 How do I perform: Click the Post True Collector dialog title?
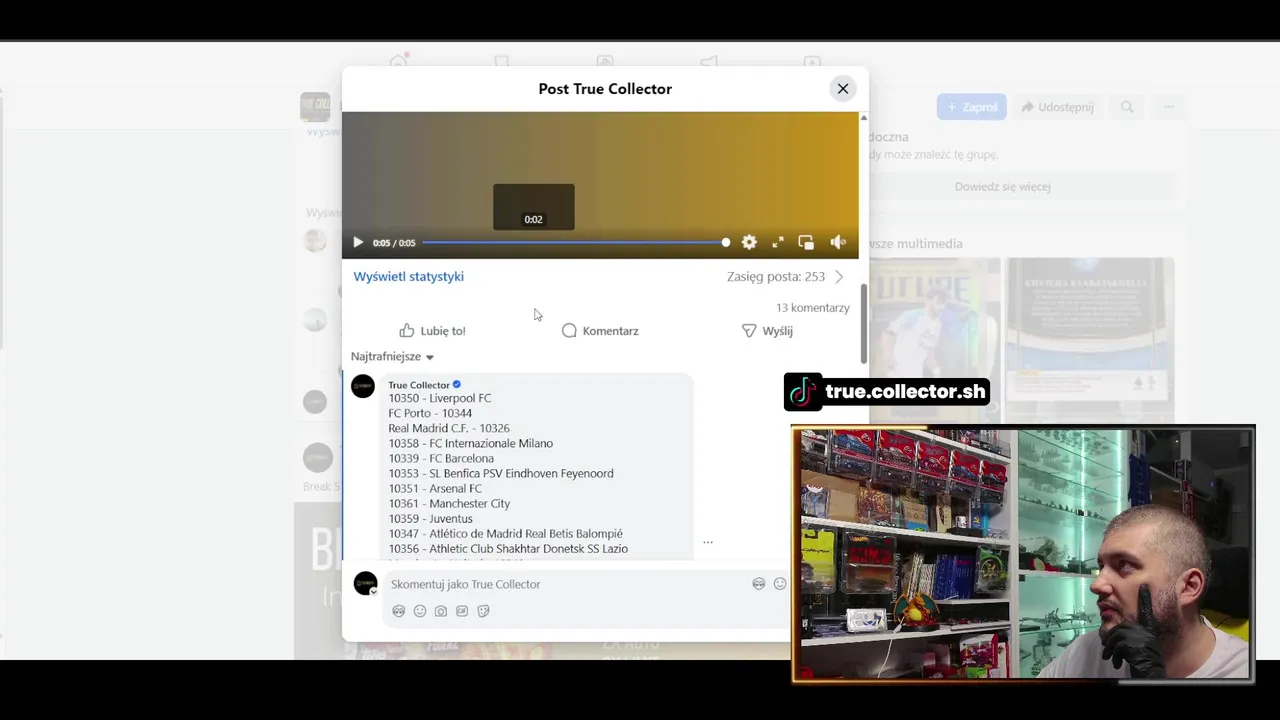(x=605, y=89)
